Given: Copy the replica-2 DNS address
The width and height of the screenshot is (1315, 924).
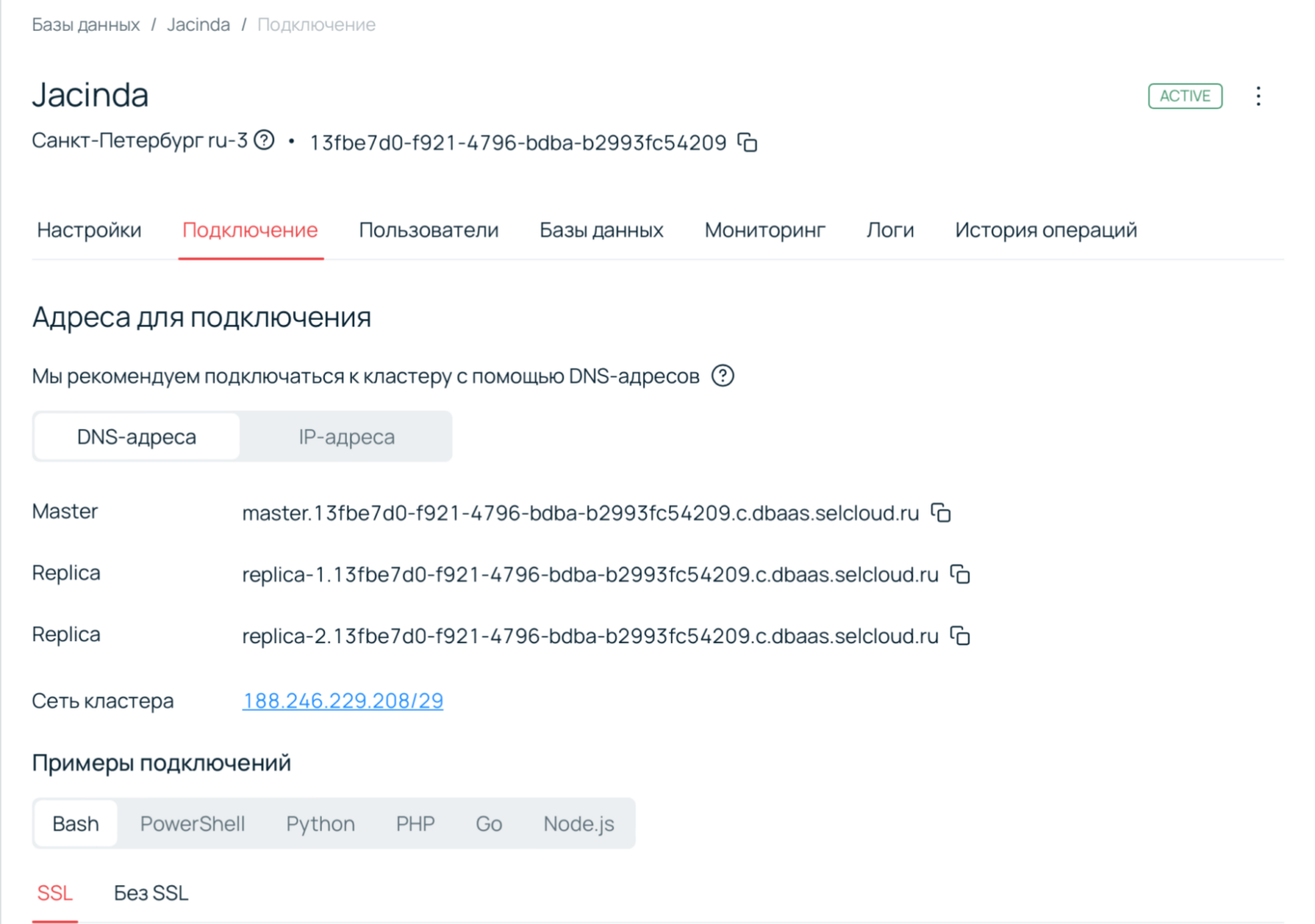Looking at the screenshot, I should pyautogui.click(x=960, y=635).
